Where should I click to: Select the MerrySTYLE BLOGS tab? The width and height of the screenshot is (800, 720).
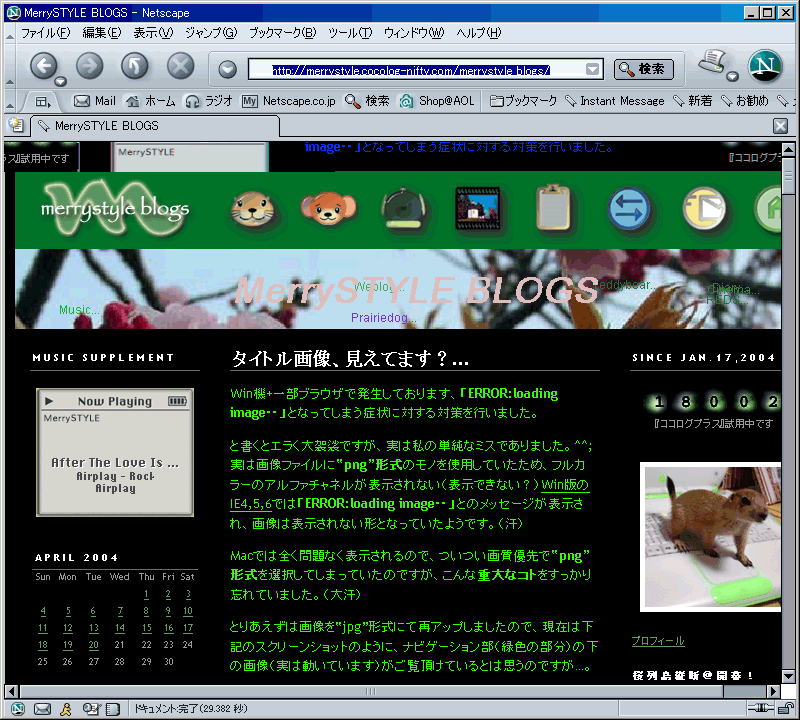[x=155, y=126]
